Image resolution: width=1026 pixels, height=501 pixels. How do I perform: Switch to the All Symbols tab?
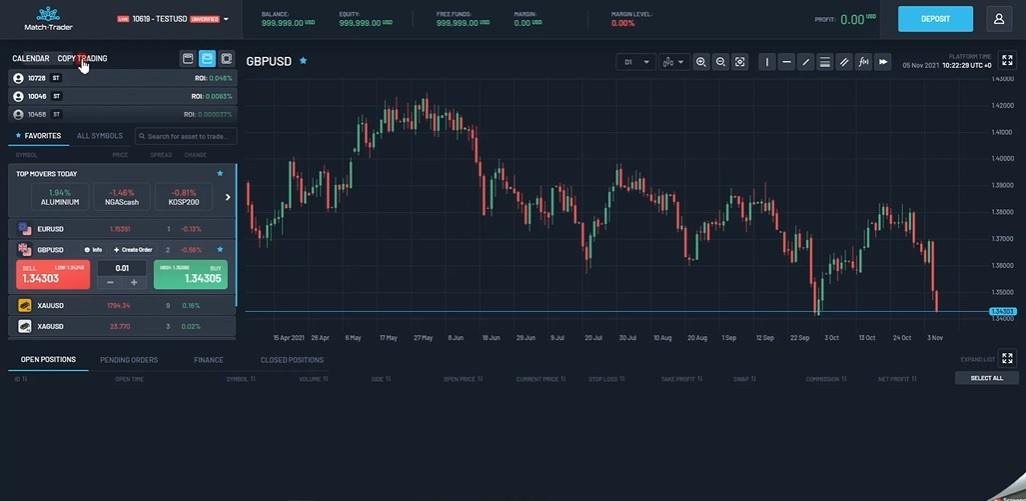[99, 136]
